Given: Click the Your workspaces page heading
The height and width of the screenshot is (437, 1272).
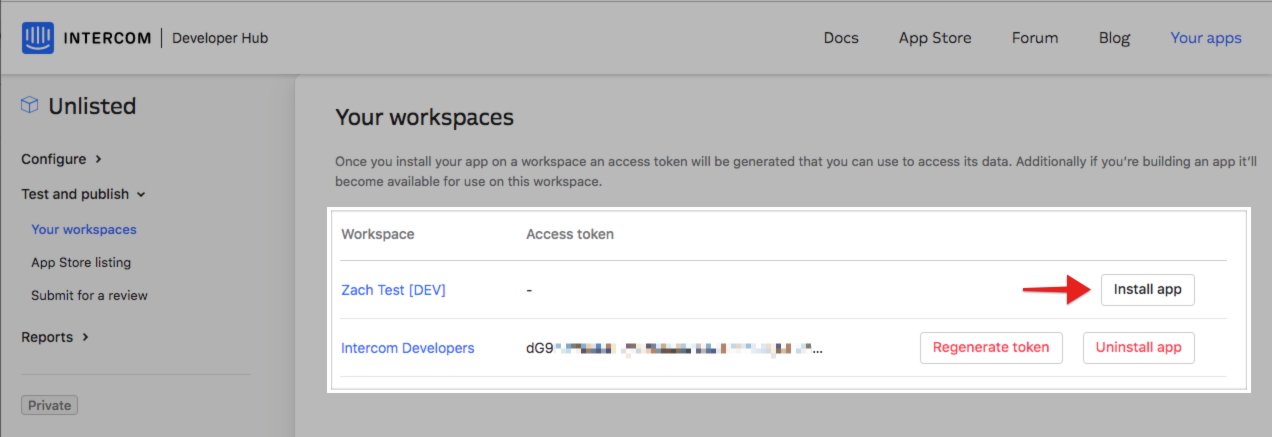Looking at the screenshot, I should [424, 117].
